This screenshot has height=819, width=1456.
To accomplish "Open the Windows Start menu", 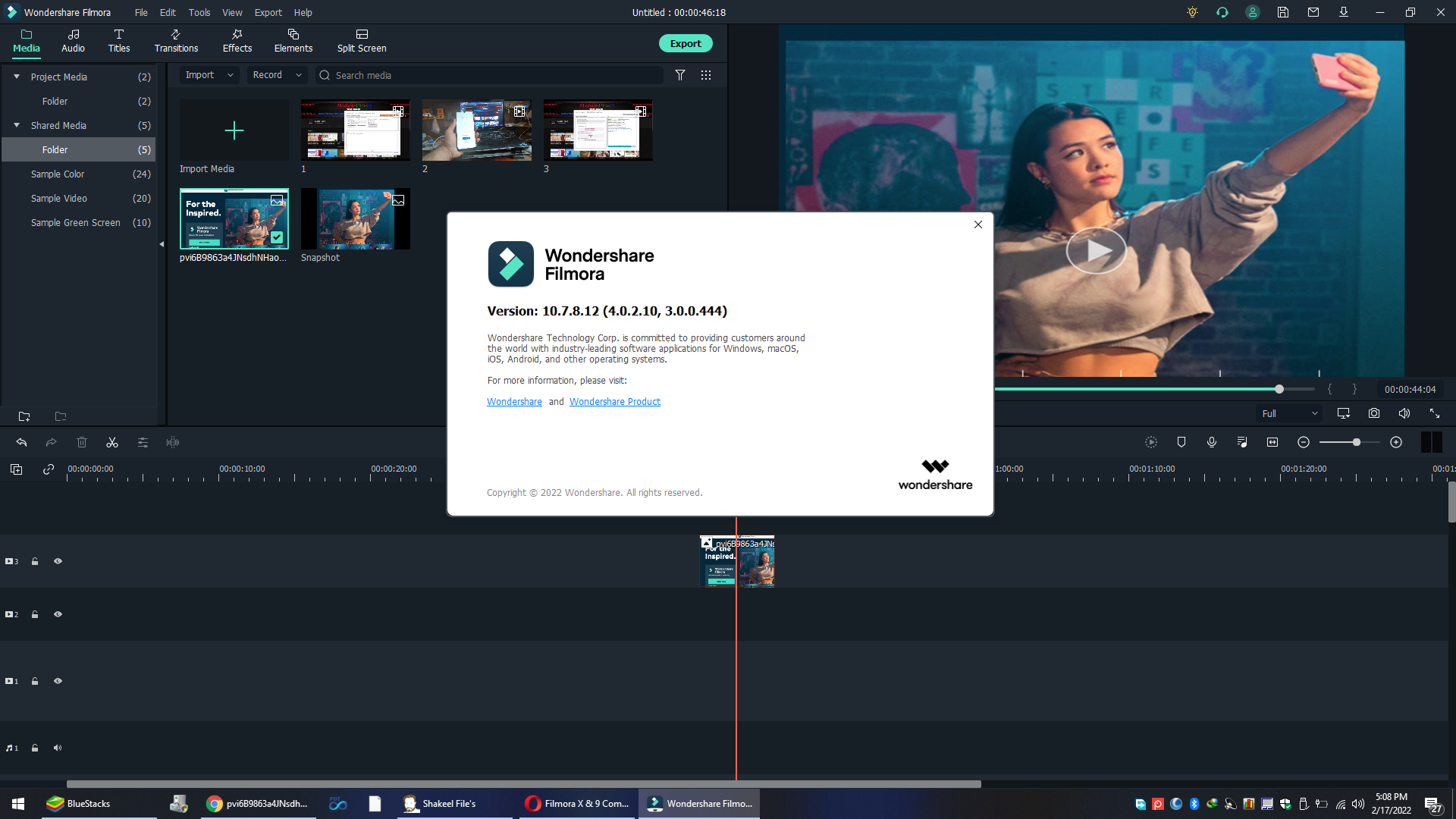I will click(18, 804).
